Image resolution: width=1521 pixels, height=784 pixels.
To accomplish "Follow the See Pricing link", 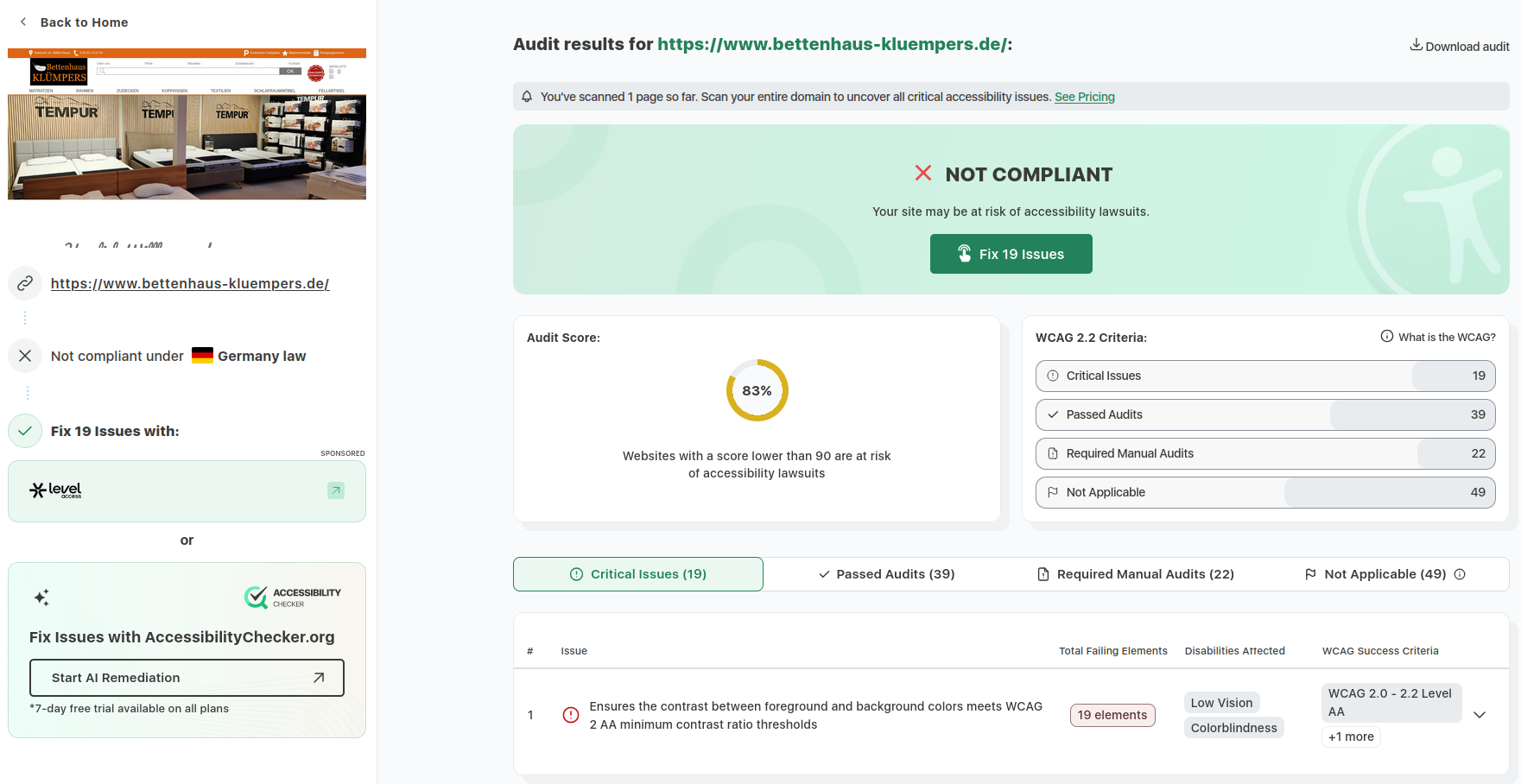I will coord(1085,97).
